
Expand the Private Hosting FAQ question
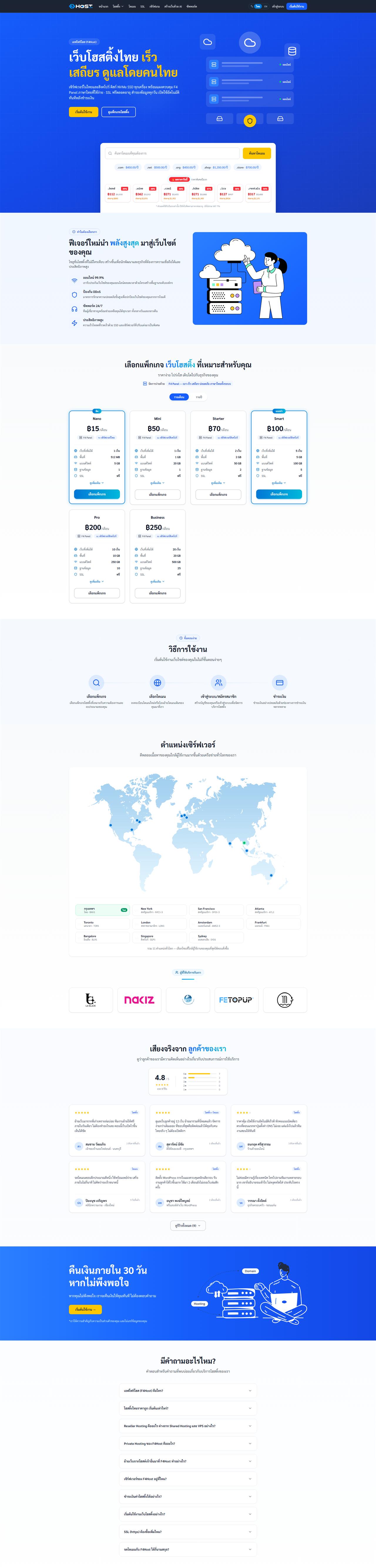pyautogui.click(x=188, y=1443)
